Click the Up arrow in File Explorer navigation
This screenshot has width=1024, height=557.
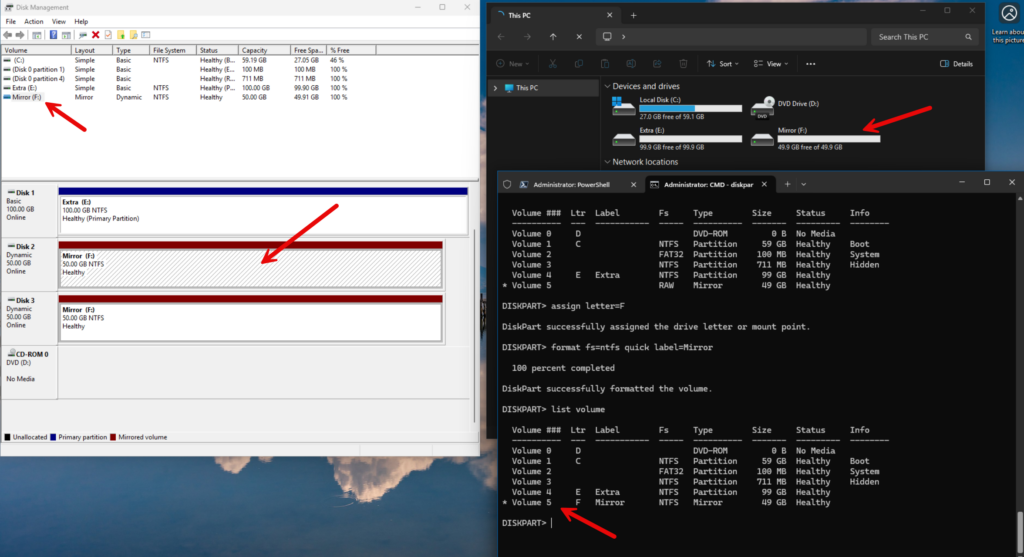click(x=553, y=37)
